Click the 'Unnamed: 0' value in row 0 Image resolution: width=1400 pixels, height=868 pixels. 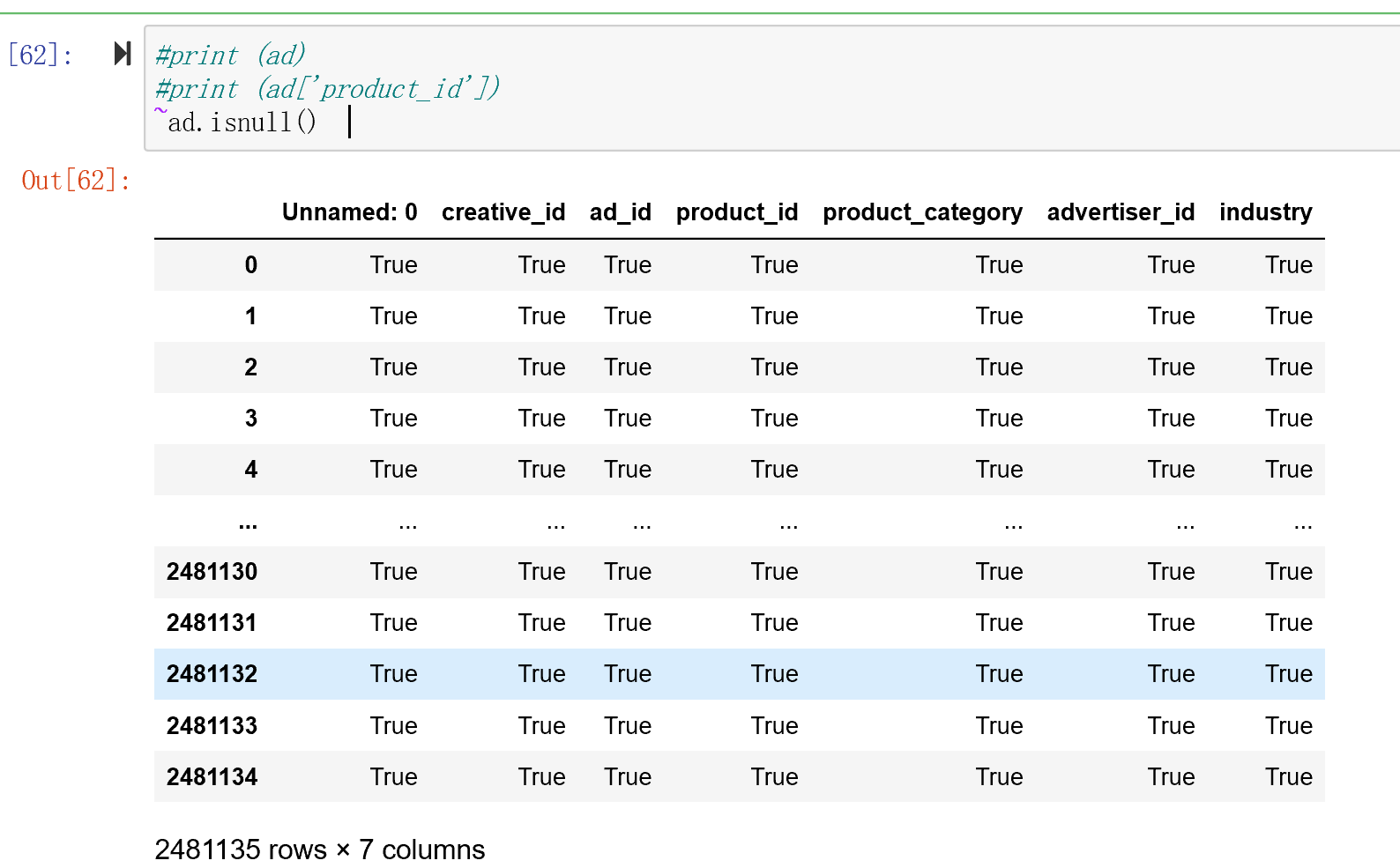pos(393,265)
